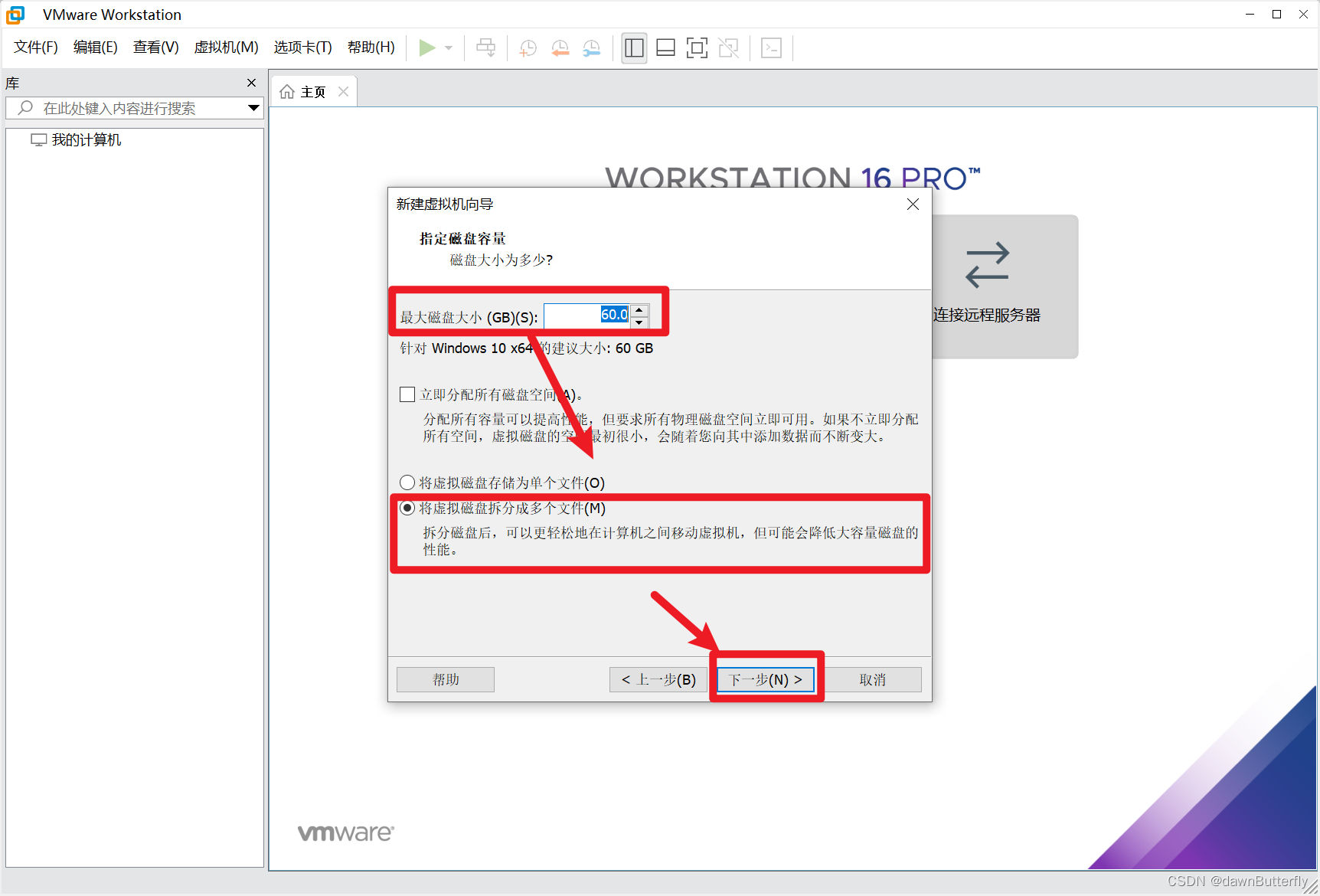Open the 文件(F) menu
1320x896 pixels.
pyautogui.click(x=36, y=47)
